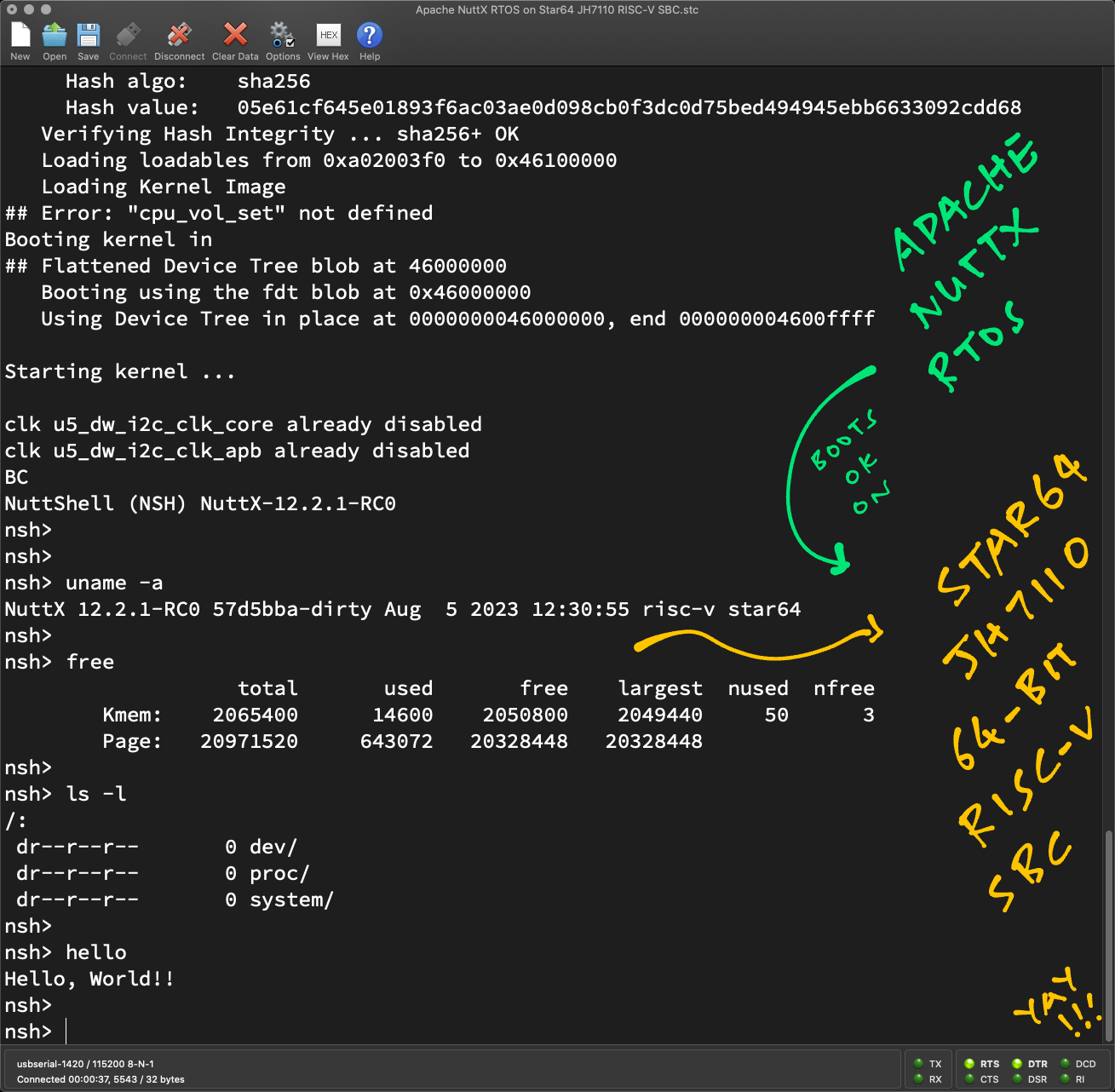
Task: Click the window title 'Apache NuttX RTOS on Star64'
Action: (x=557, y=9)
